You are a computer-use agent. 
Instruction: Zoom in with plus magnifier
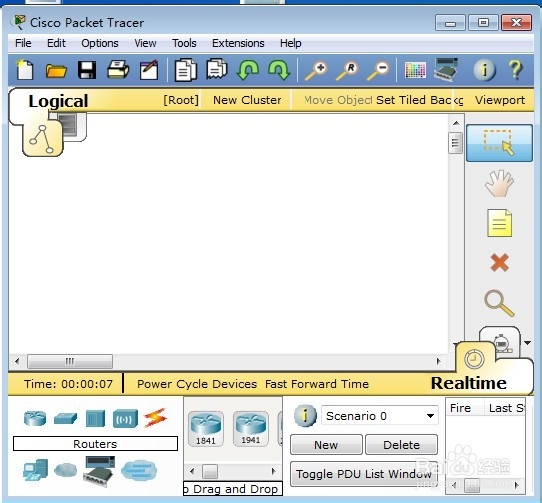coord(316,71)
